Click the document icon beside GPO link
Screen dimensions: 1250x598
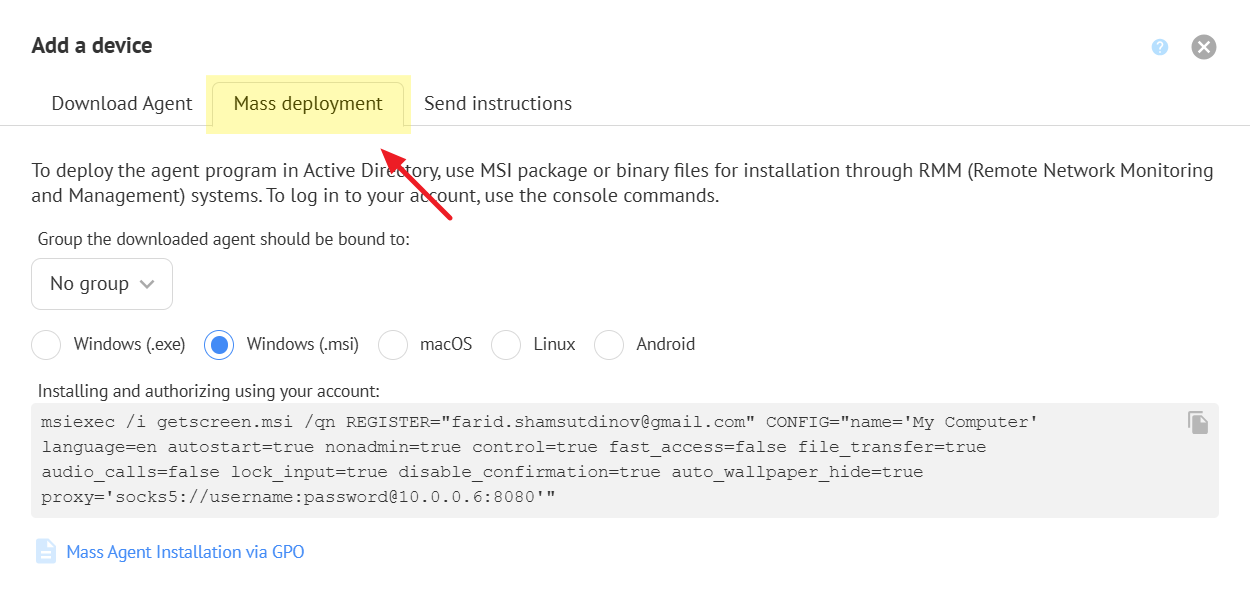(46, 551)
